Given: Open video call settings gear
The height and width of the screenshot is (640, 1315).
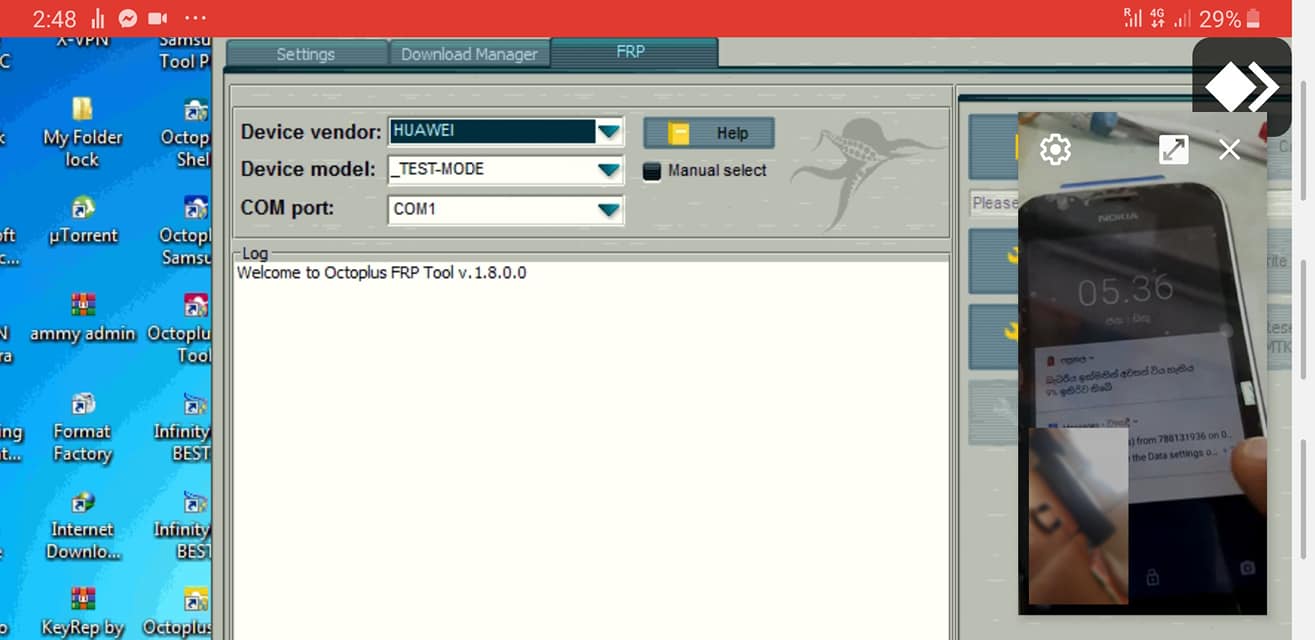Looking at the screenshot, I should pos(1055,150).
